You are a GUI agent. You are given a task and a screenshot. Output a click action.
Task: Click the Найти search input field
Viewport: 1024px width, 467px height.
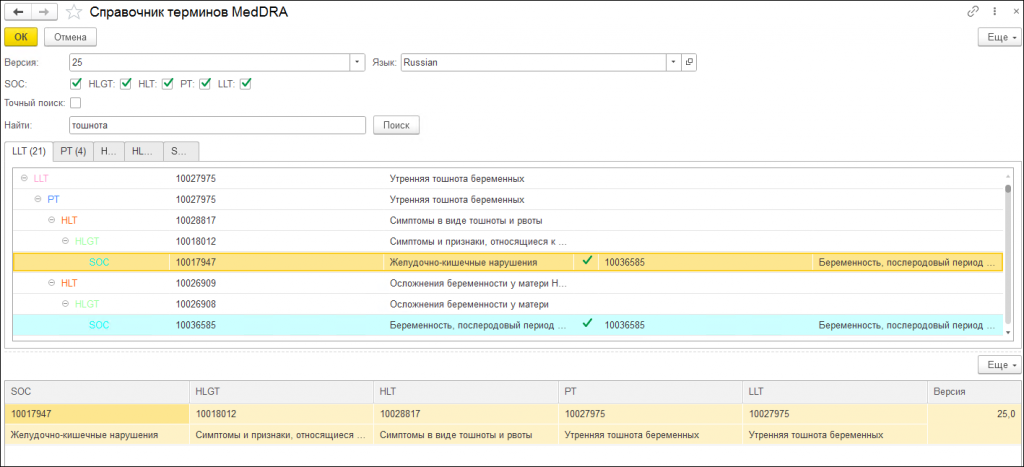(216, 125)
